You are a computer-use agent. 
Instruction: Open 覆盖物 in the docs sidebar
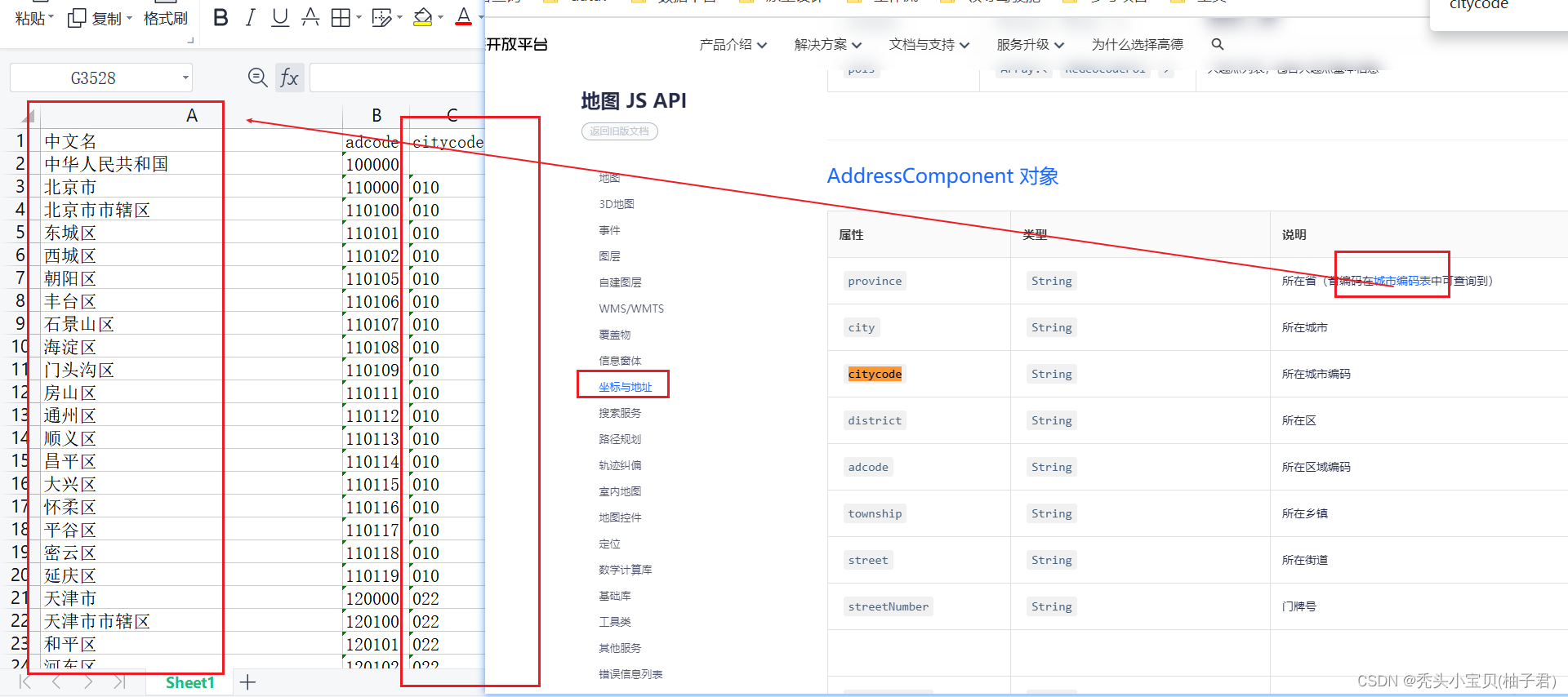[614, 335]
